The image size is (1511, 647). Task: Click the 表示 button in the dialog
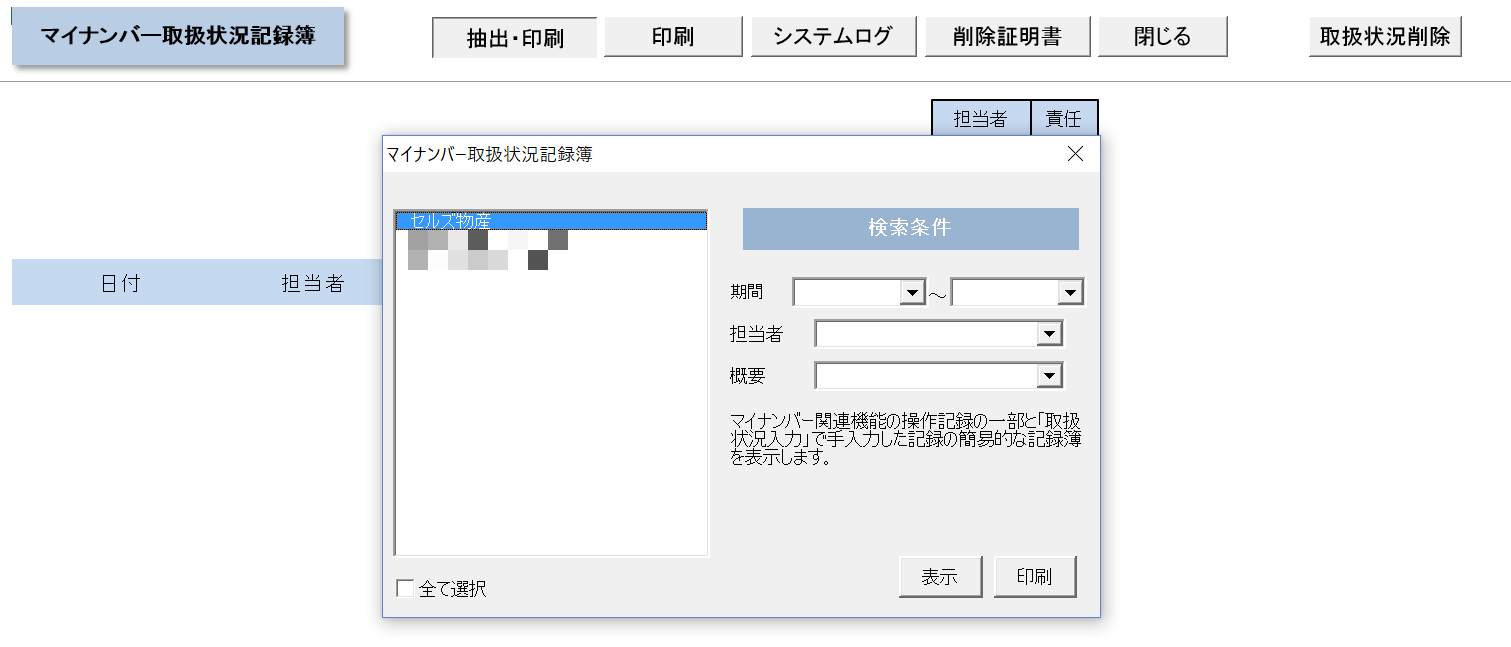click(940, 577)
